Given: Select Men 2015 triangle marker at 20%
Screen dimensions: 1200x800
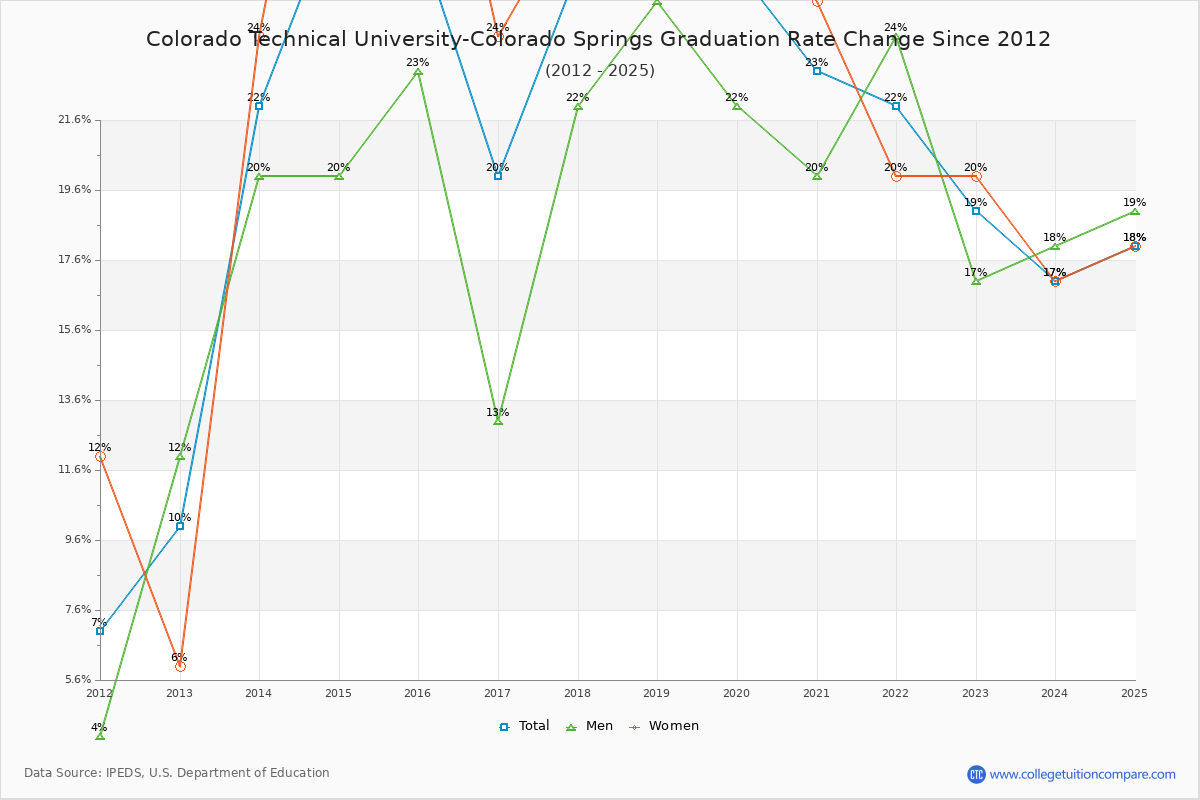Looking at the screenshot, I should click(x=339, y=176).
